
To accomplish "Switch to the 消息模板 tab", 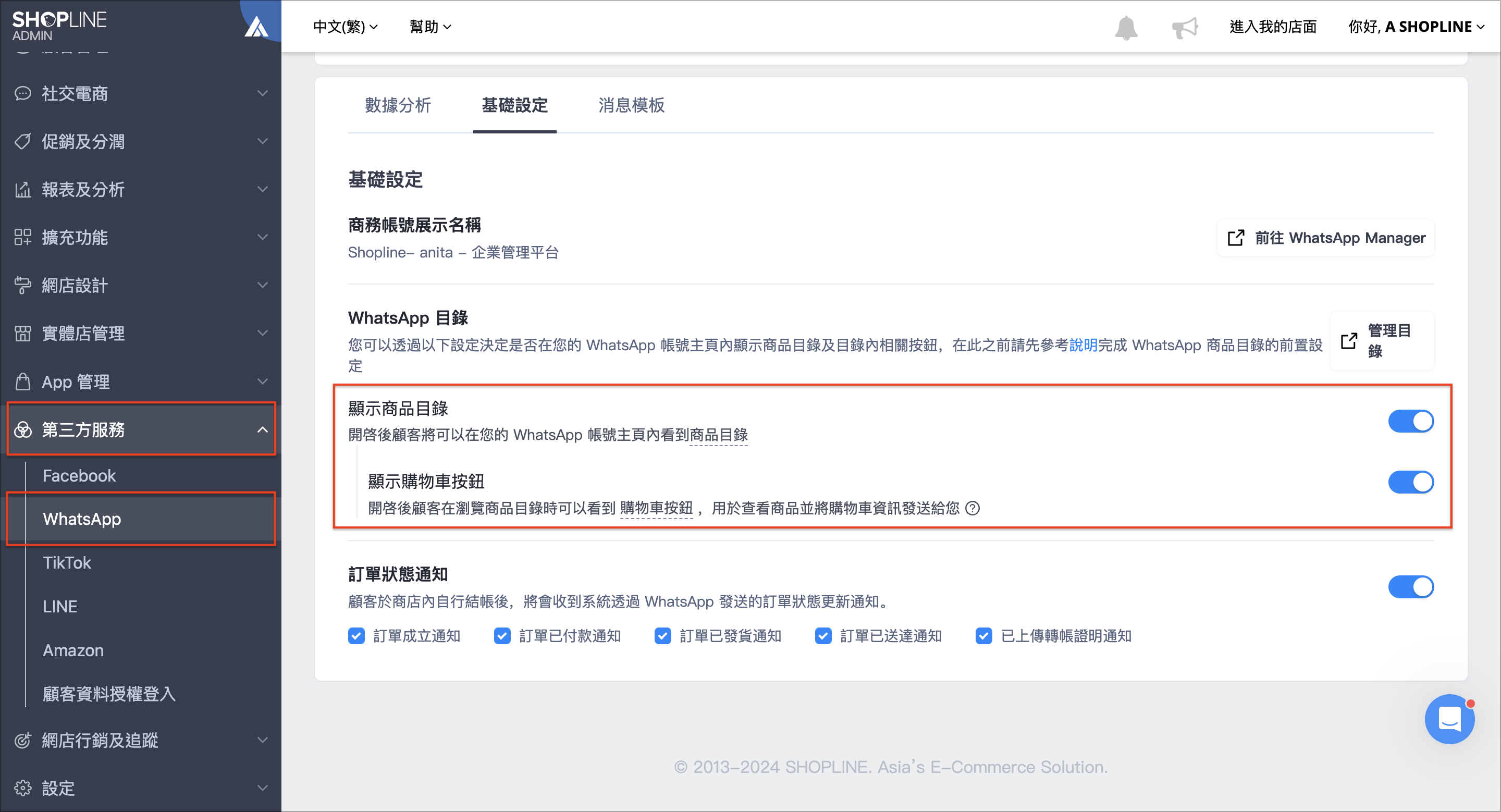I will pos(631,105).
